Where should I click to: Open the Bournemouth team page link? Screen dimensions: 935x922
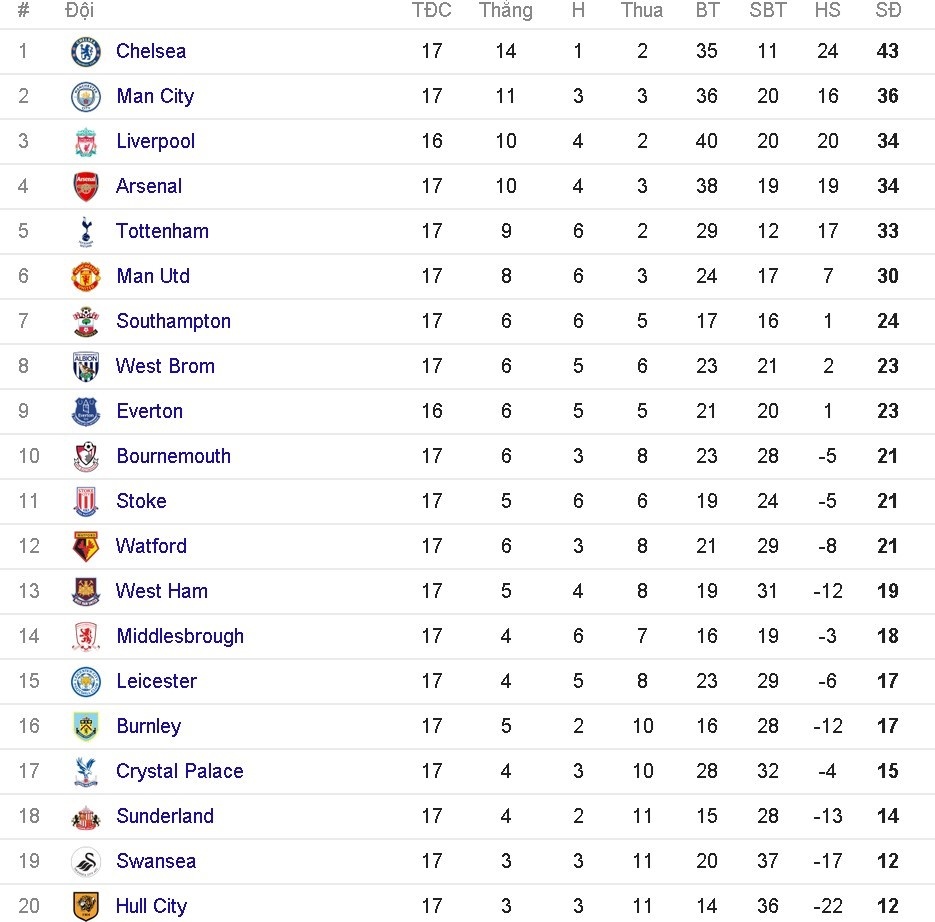point(173,456)
